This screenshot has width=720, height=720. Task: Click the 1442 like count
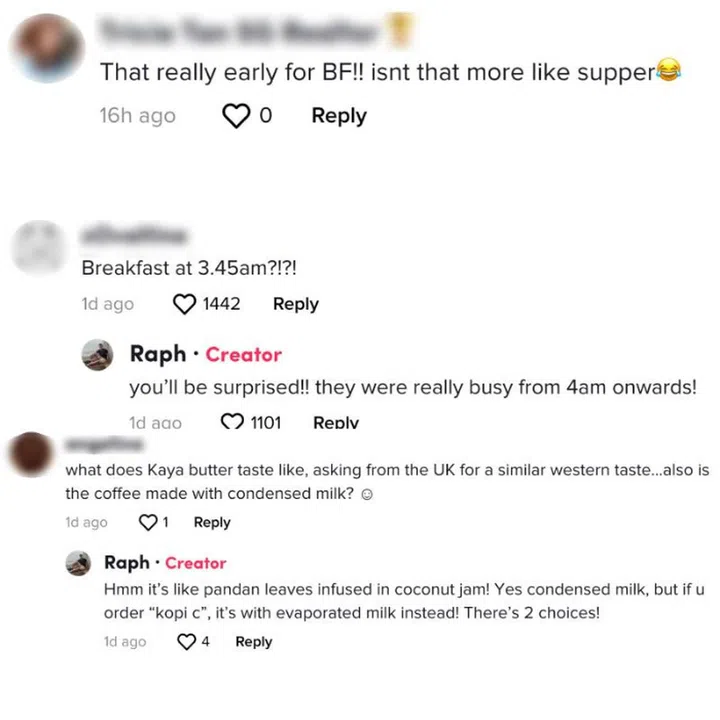click(x=221, y=304)
